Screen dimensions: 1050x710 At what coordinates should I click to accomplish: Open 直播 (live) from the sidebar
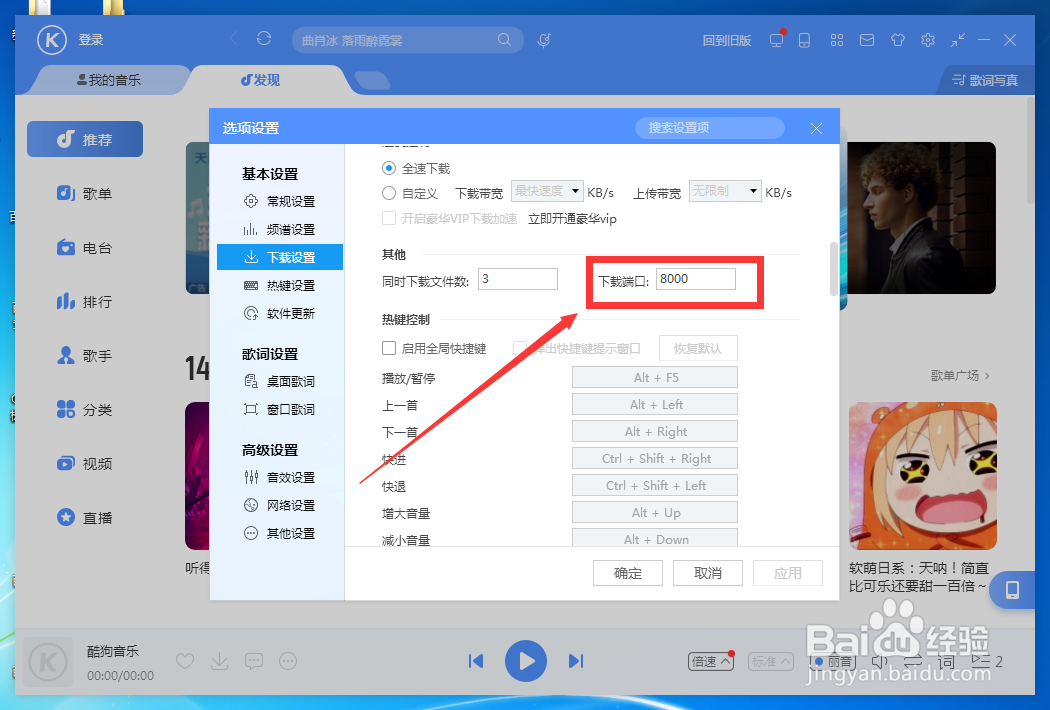[x=85, y=517]
